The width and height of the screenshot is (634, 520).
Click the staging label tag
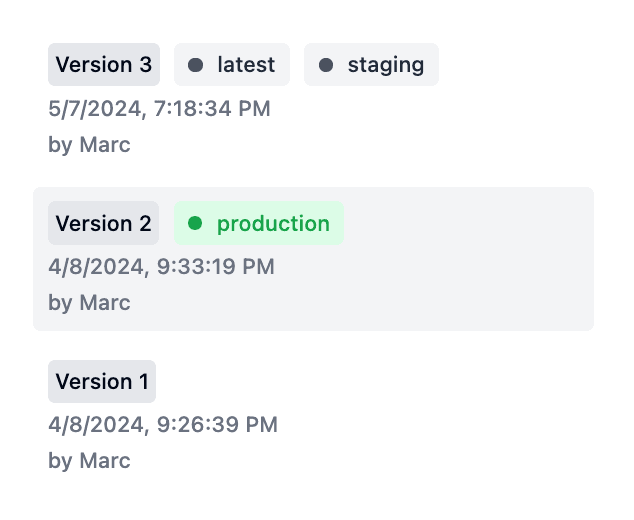(x=371, y=65)
